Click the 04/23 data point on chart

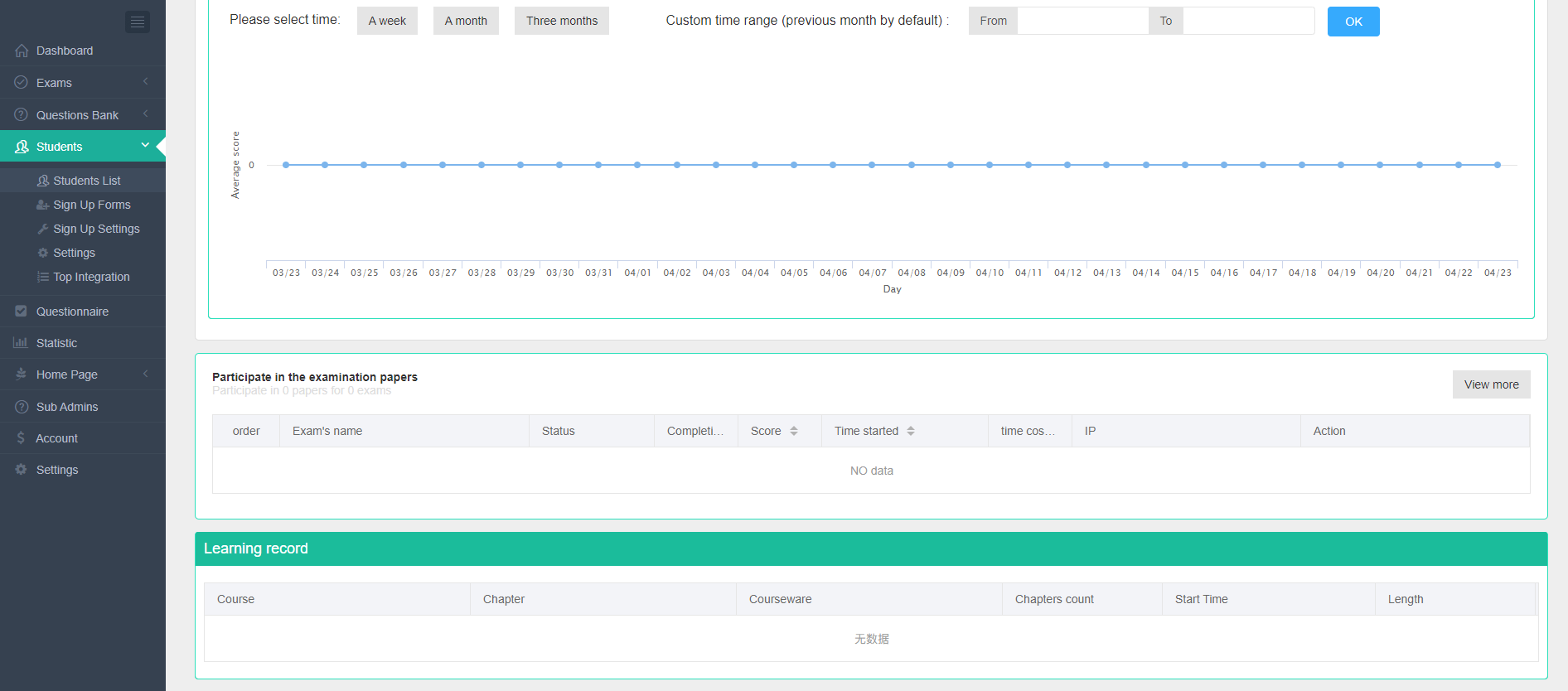(1498, 165)
